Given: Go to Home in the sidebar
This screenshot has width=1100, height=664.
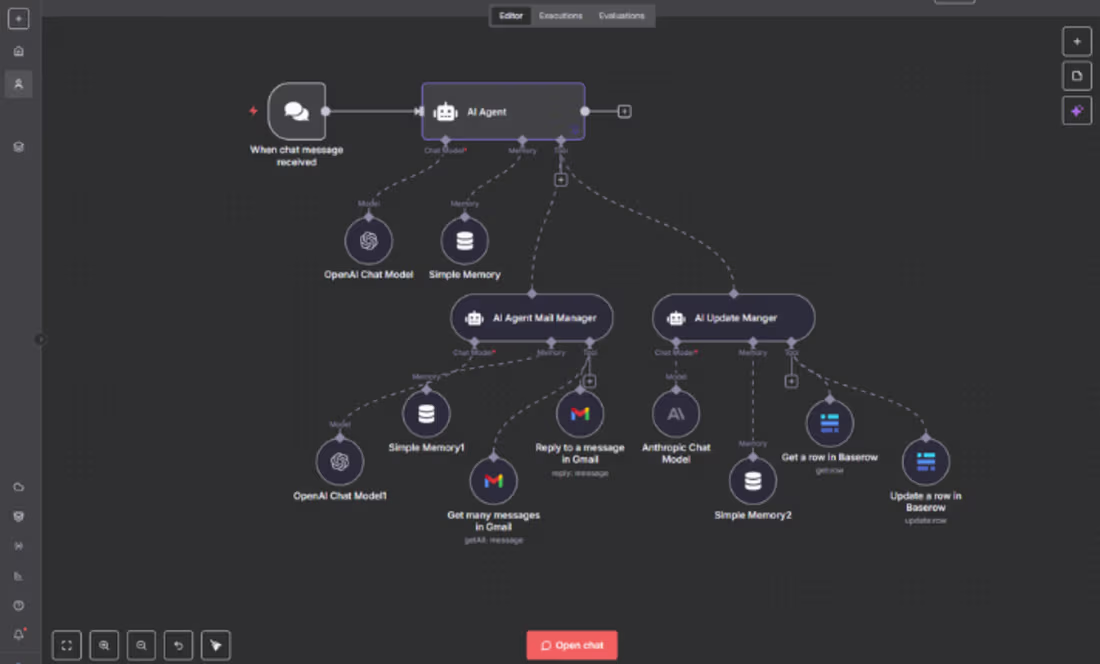Looking at the screenshot, I should coord(19,51).
